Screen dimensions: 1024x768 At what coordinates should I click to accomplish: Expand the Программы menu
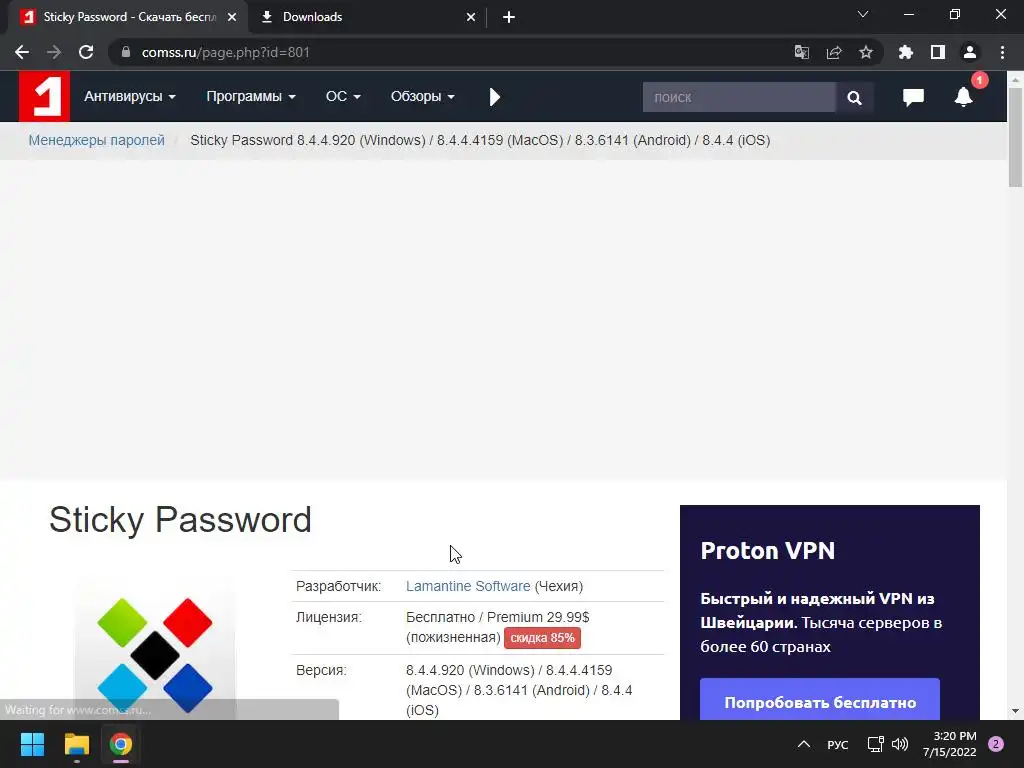click(251, 97)
